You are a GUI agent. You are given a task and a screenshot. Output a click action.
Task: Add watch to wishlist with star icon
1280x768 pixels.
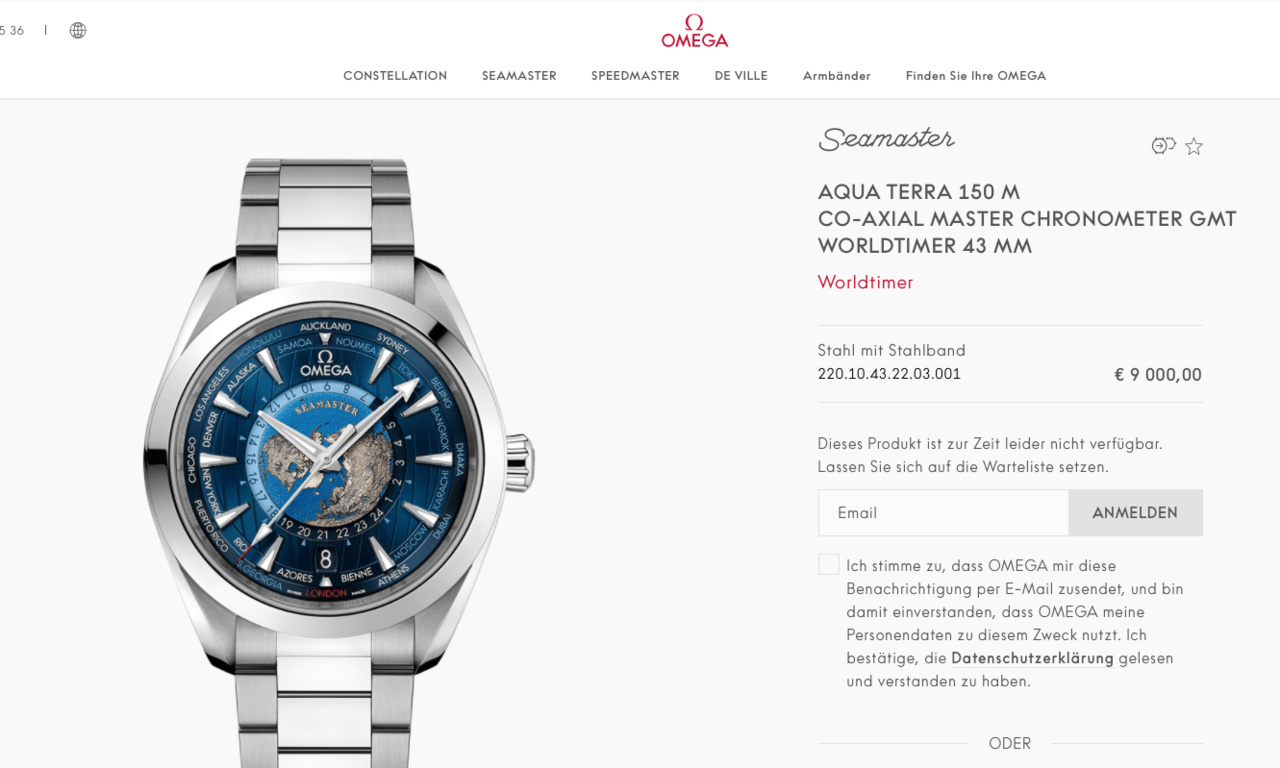(1194, 147)
